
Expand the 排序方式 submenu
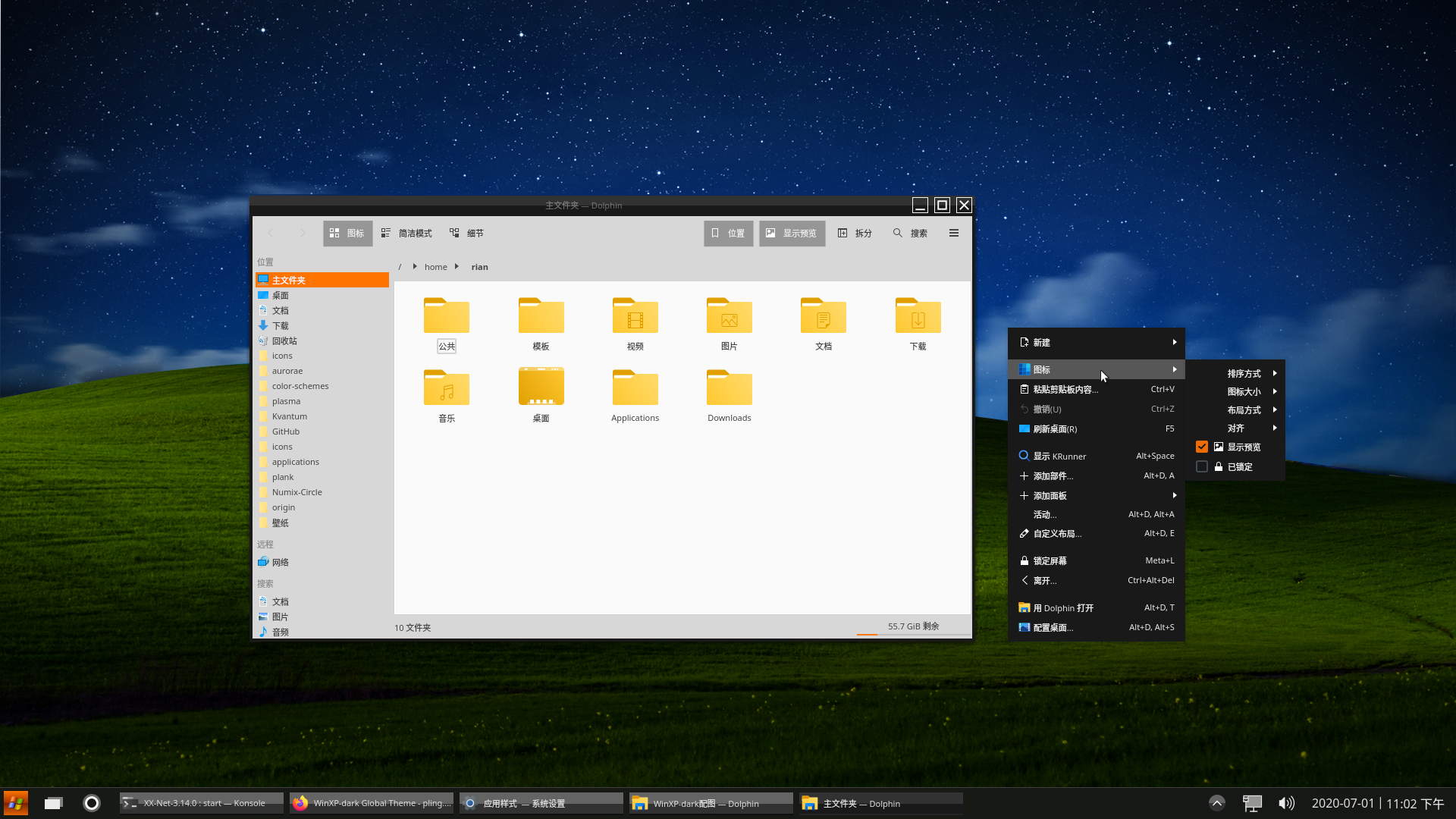coord(1236,373)
